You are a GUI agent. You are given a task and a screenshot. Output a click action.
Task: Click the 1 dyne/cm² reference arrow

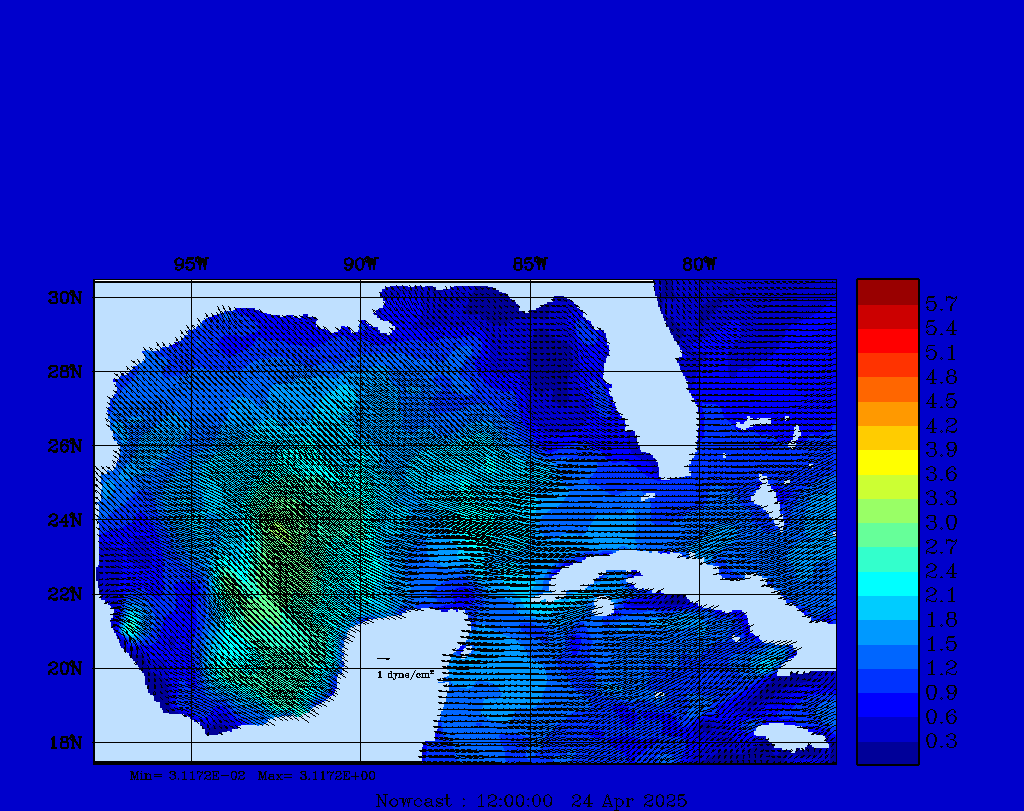click(383, 659)
